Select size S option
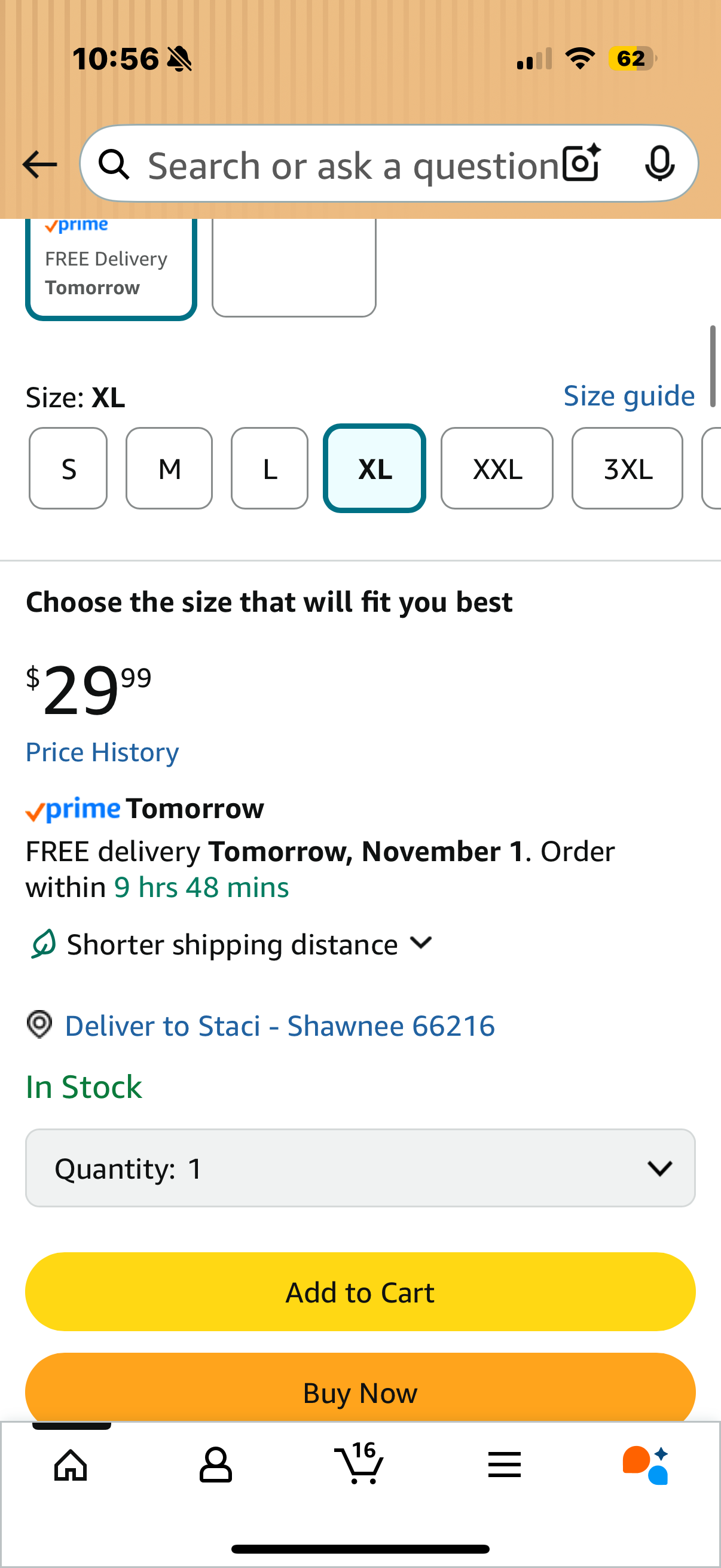721x1568 pixels. (x=68, y=468)
